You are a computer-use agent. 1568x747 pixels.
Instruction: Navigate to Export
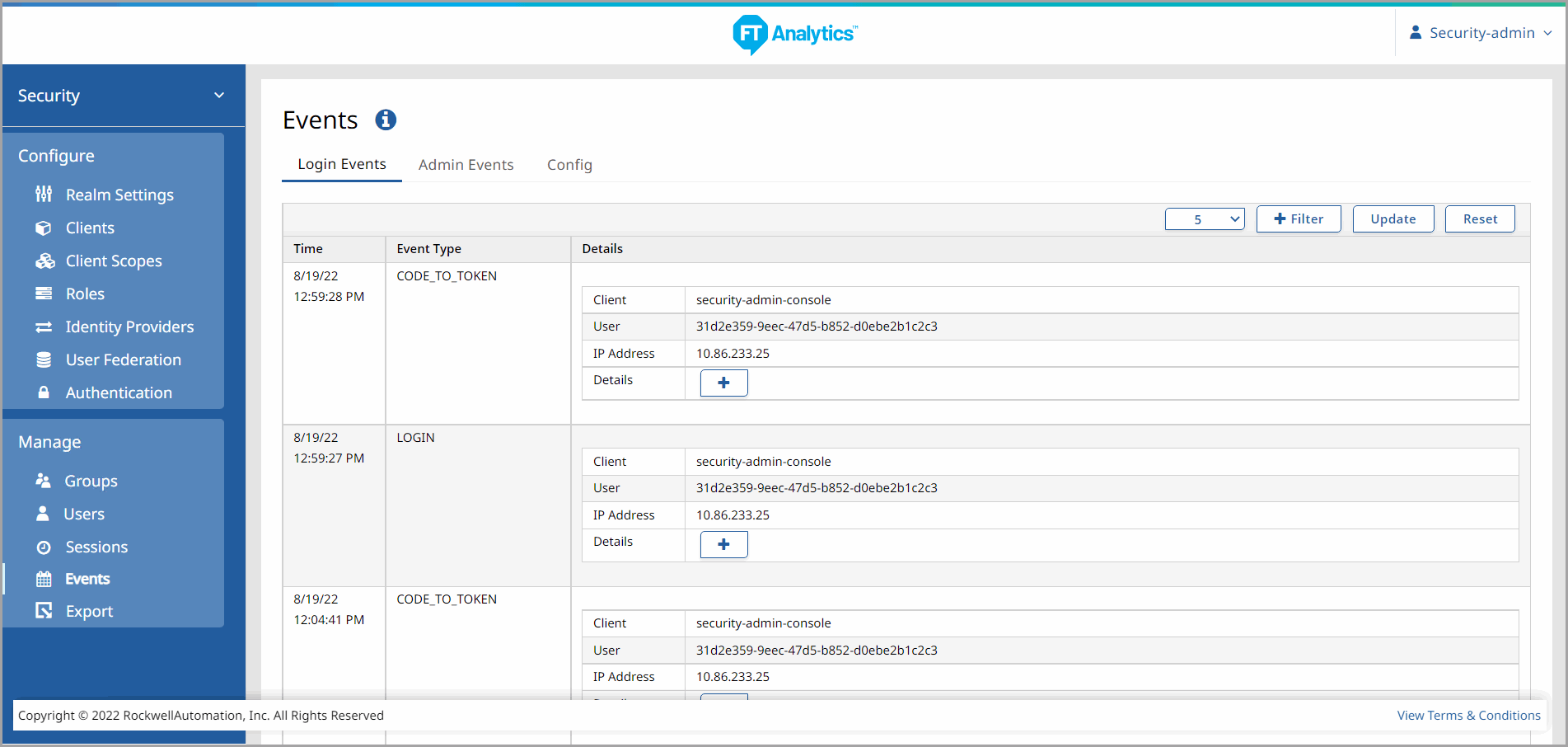point(89,611)
